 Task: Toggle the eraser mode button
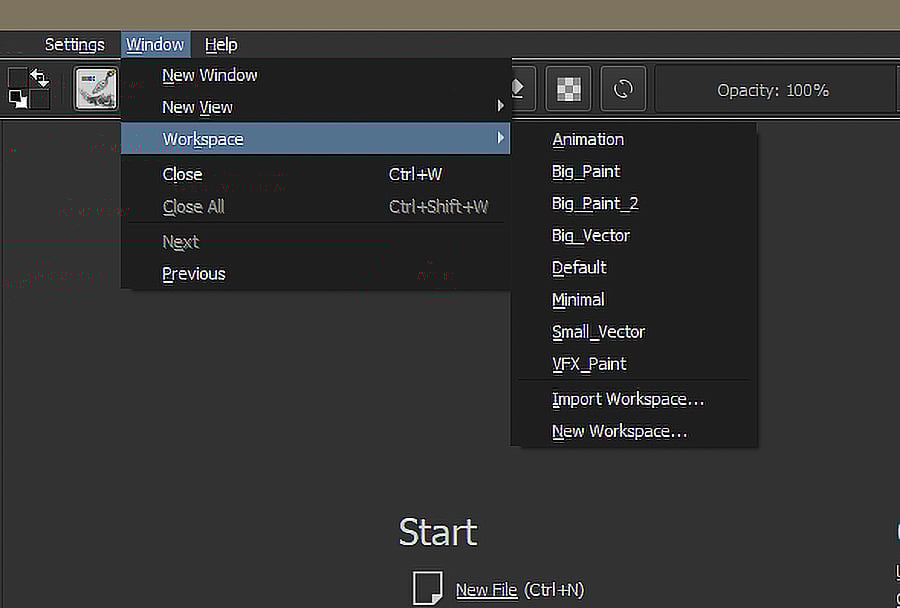(522, 89)
